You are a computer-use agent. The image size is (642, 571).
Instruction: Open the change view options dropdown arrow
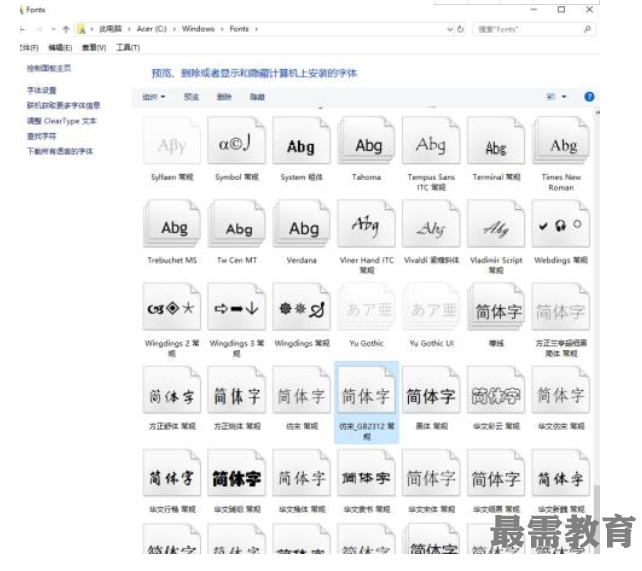coord(564,97)
